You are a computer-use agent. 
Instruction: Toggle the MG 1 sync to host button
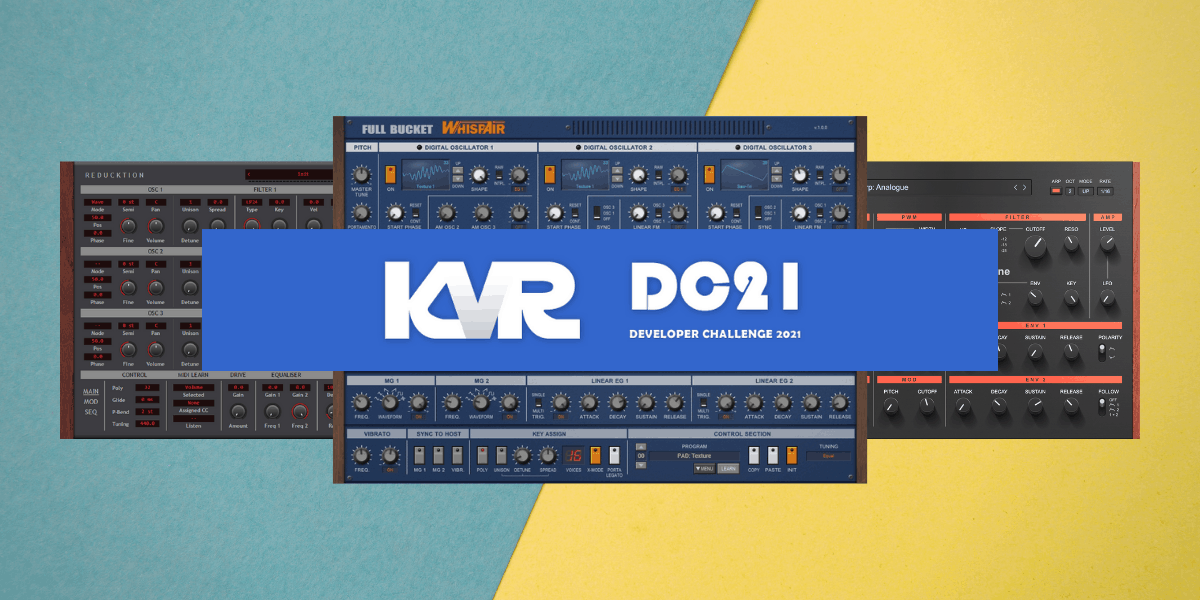click(x=420, y=455)
